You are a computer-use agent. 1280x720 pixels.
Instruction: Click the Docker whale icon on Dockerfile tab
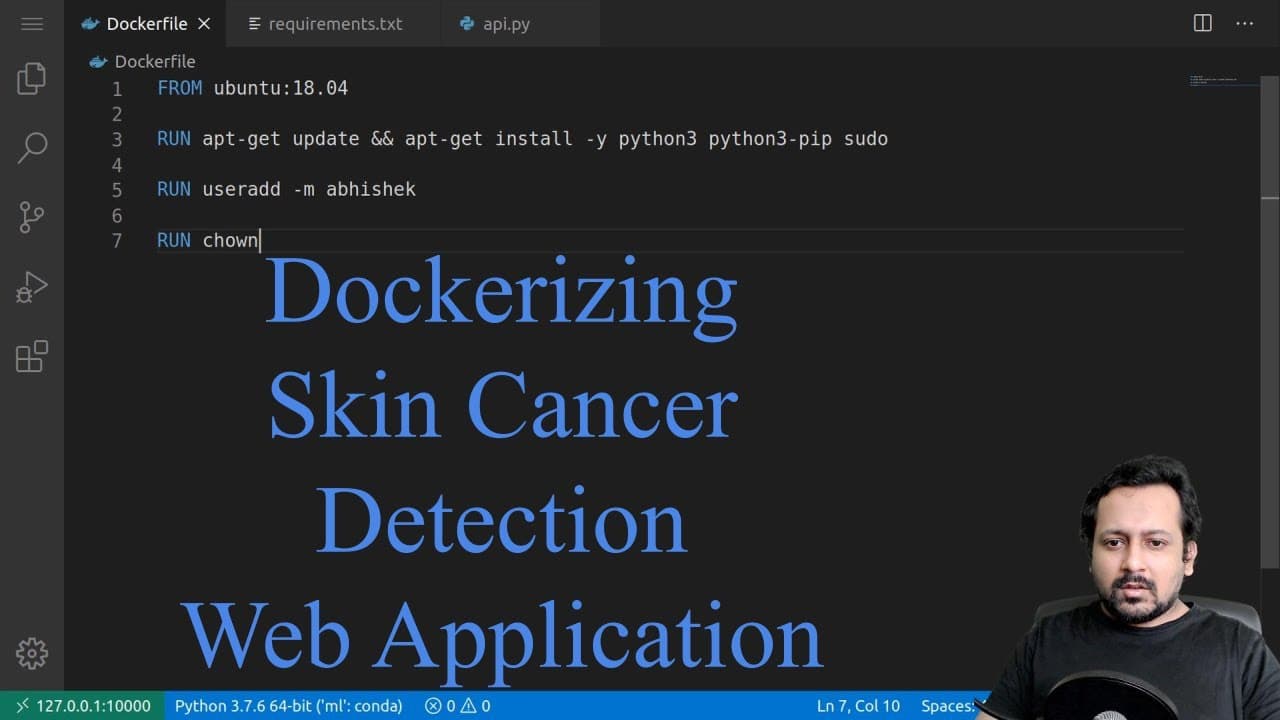coord(90,24)
